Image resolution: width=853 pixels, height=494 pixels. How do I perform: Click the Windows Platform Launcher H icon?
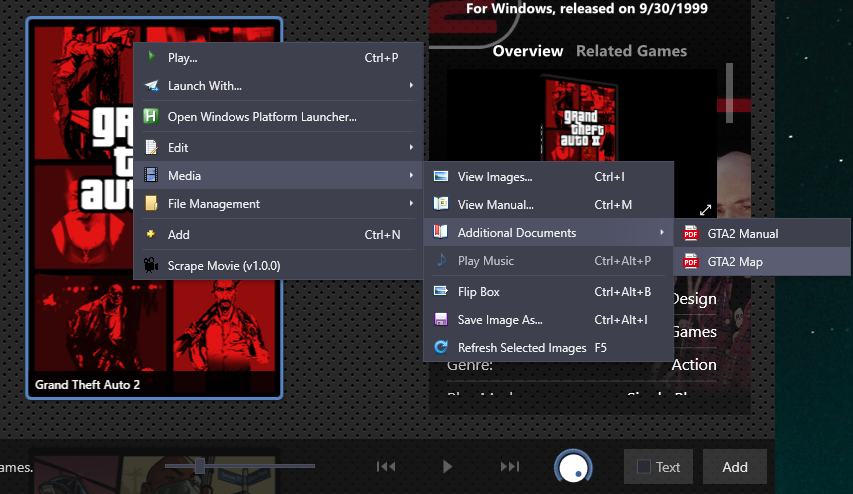[151, 116]
